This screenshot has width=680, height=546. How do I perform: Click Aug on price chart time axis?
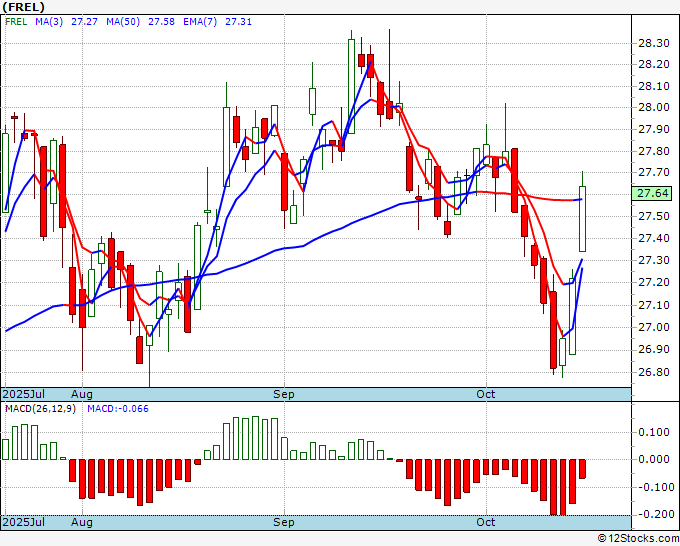pyautogui.click(x=82, y=394)
